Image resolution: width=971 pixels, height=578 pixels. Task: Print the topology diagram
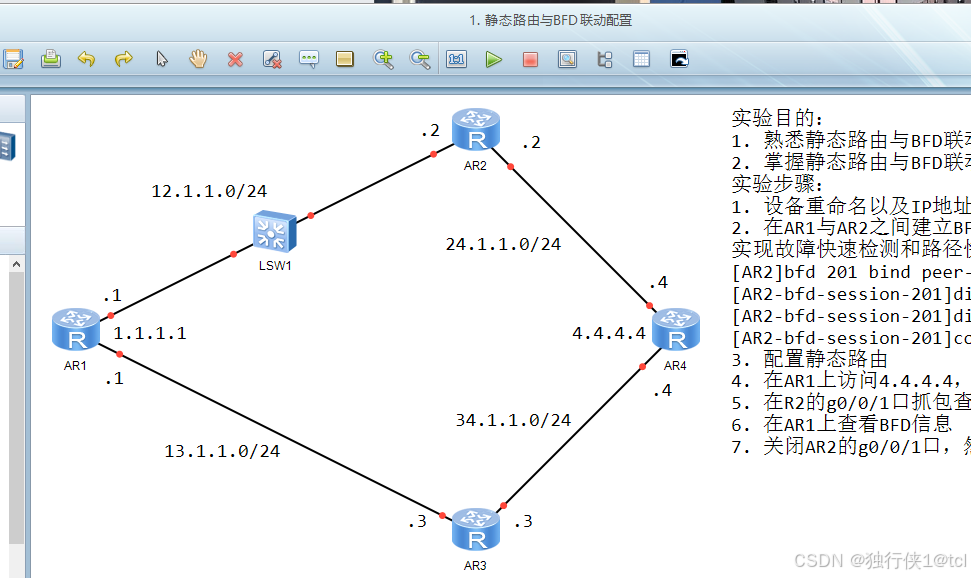50,59
